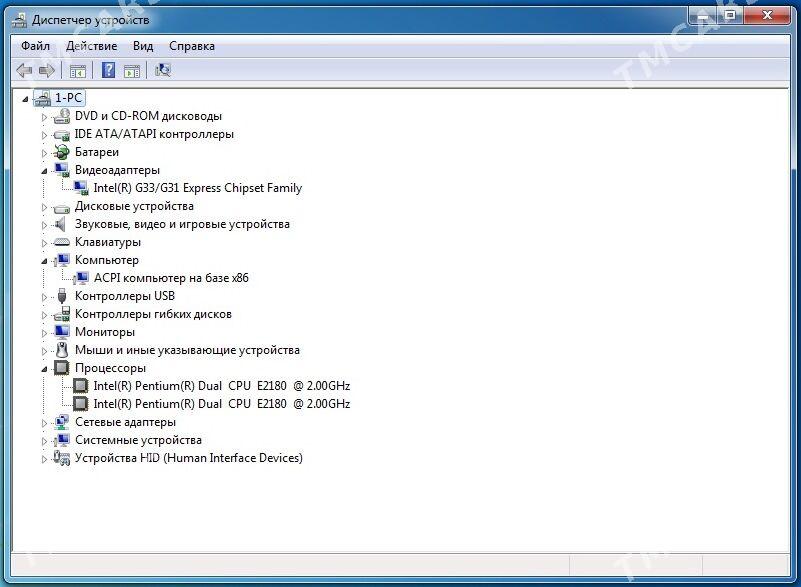Click the HID devices icon
801x587 pixels.
pyautogui.click(x=62, y=458)
